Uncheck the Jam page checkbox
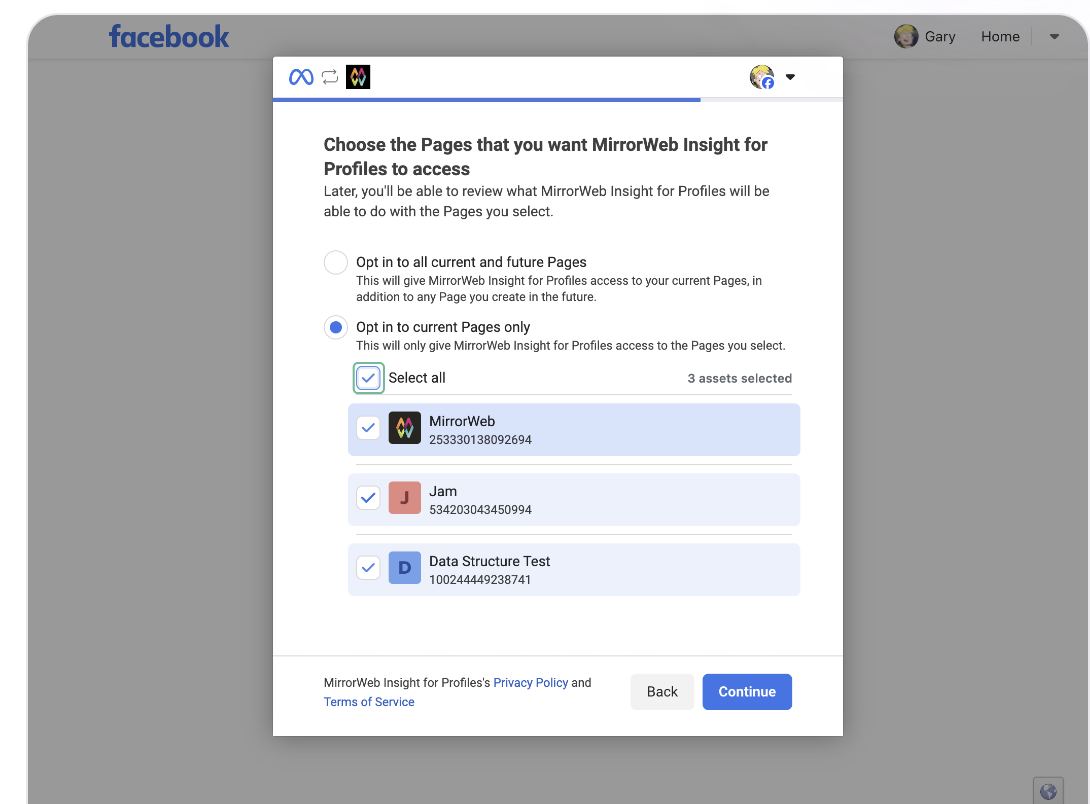This screenshot has height=804, width=1090. [368, 498]
